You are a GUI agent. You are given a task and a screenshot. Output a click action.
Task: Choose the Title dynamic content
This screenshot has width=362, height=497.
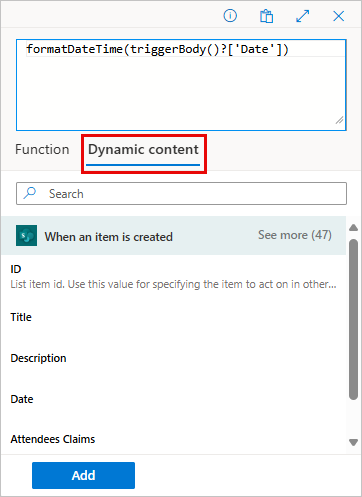click(x=173, y=317)
